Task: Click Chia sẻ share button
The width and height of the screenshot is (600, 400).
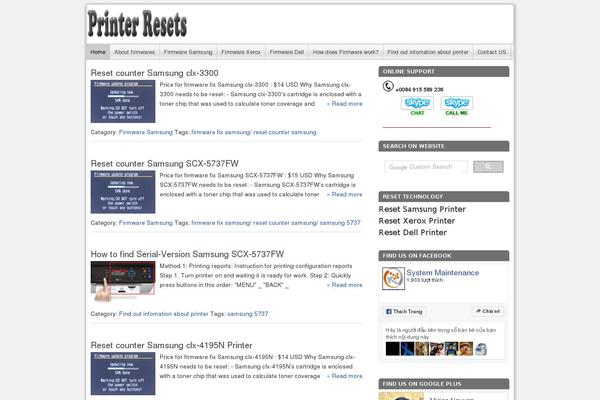Action: pyautogui.click(x=488, y=311)
